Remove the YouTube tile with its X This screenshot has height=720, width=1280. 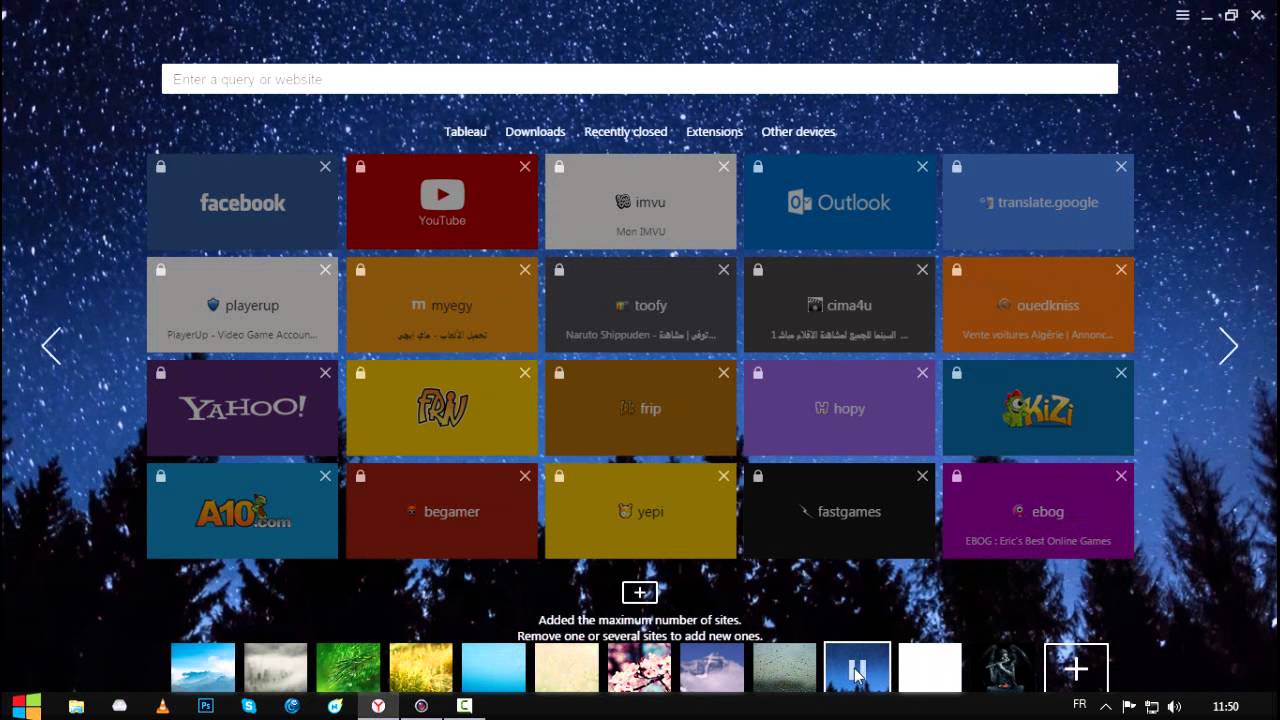pyautogui.click(x=524, y=167)
